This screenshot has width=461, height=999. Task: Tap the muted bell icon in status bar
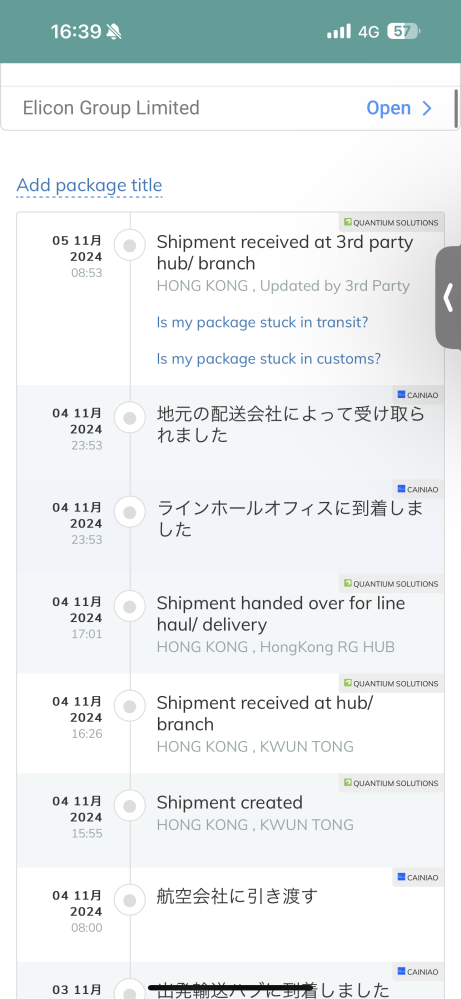(113, 31)
